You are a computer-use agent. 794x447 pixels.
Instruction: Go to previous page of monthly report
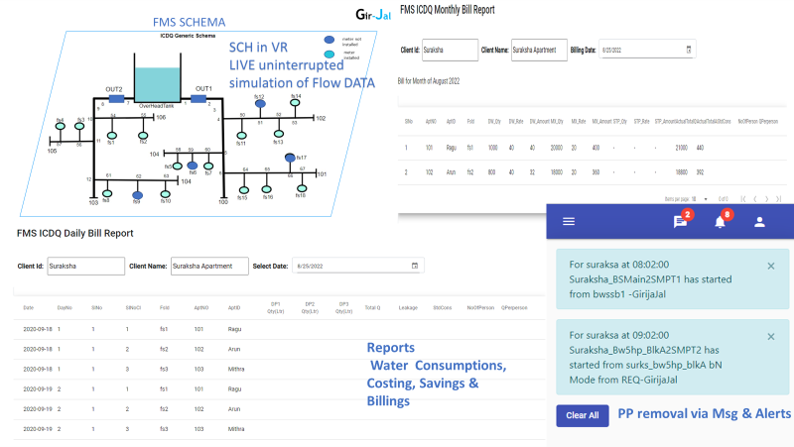[x=755, y=199]
